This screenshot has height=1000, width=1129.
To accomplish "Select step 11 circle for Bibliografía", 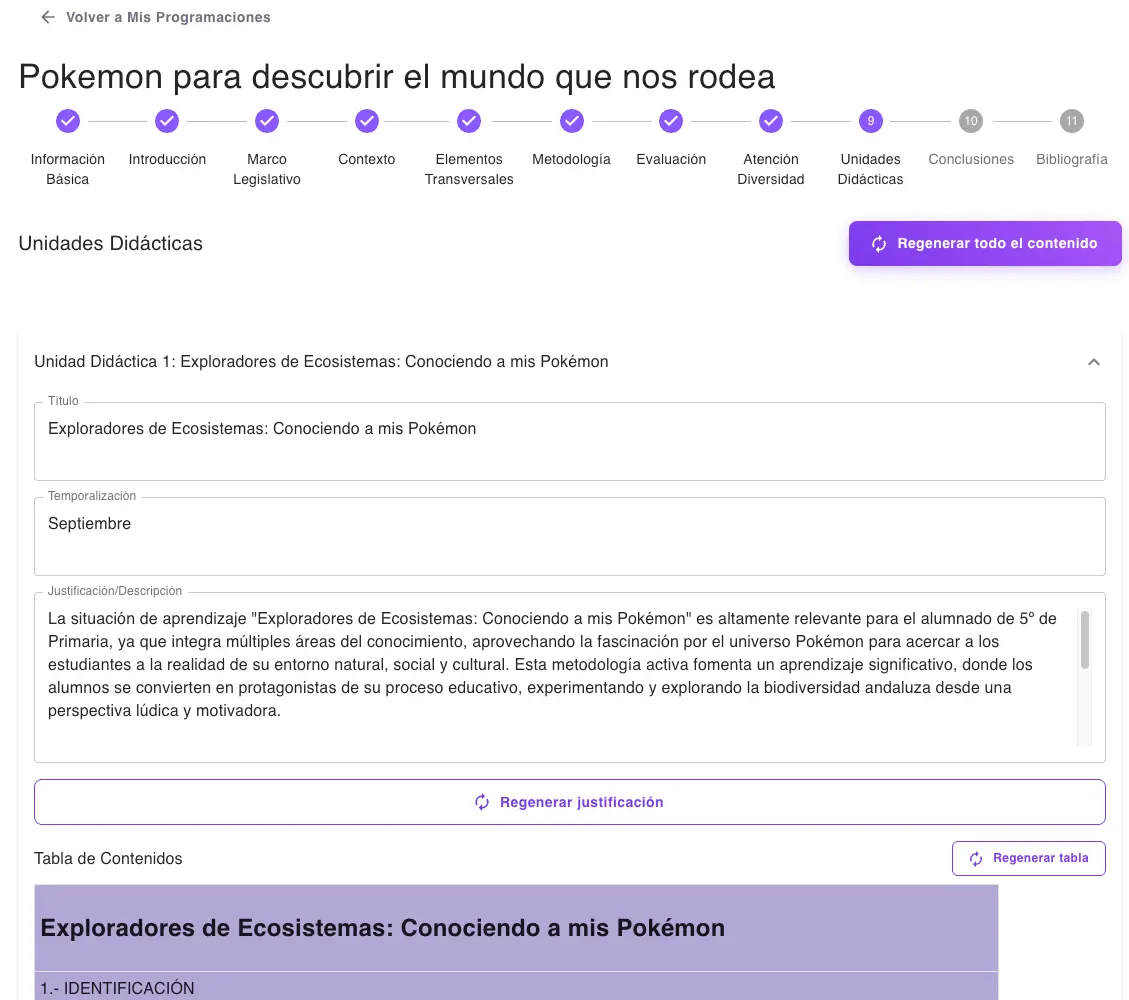I will coord(1071,121).
